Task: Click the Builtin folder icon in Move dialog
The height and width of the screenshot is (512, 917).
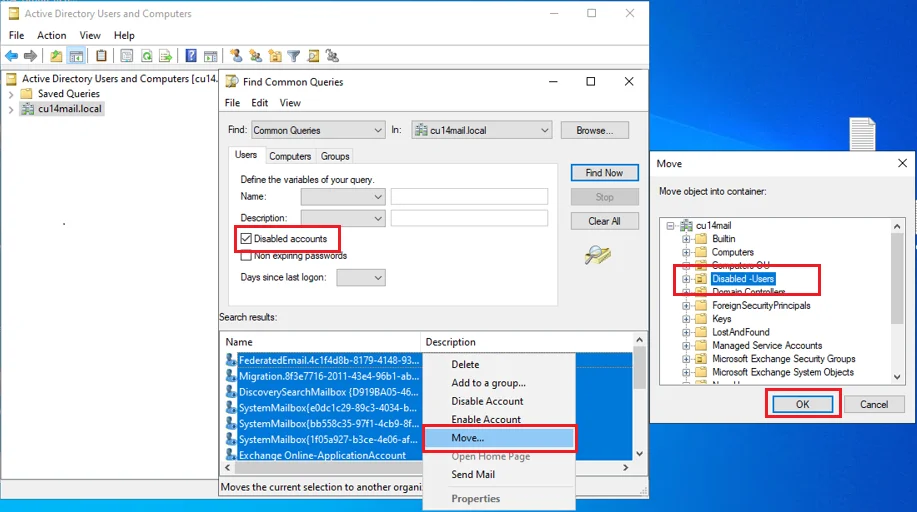Action: tap(701, 239)
